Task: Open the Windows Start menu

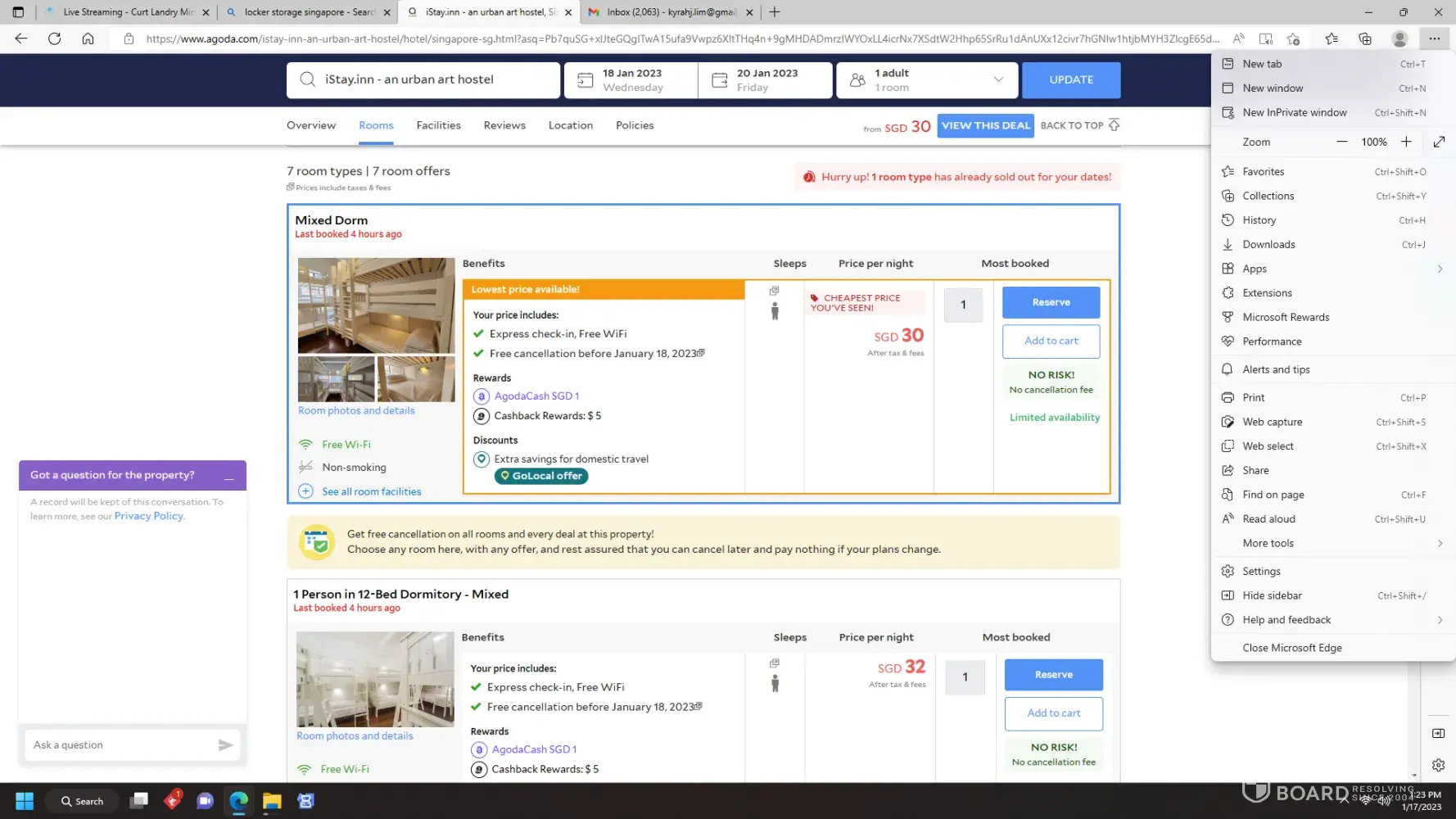Action: click(x=25, y=801)
